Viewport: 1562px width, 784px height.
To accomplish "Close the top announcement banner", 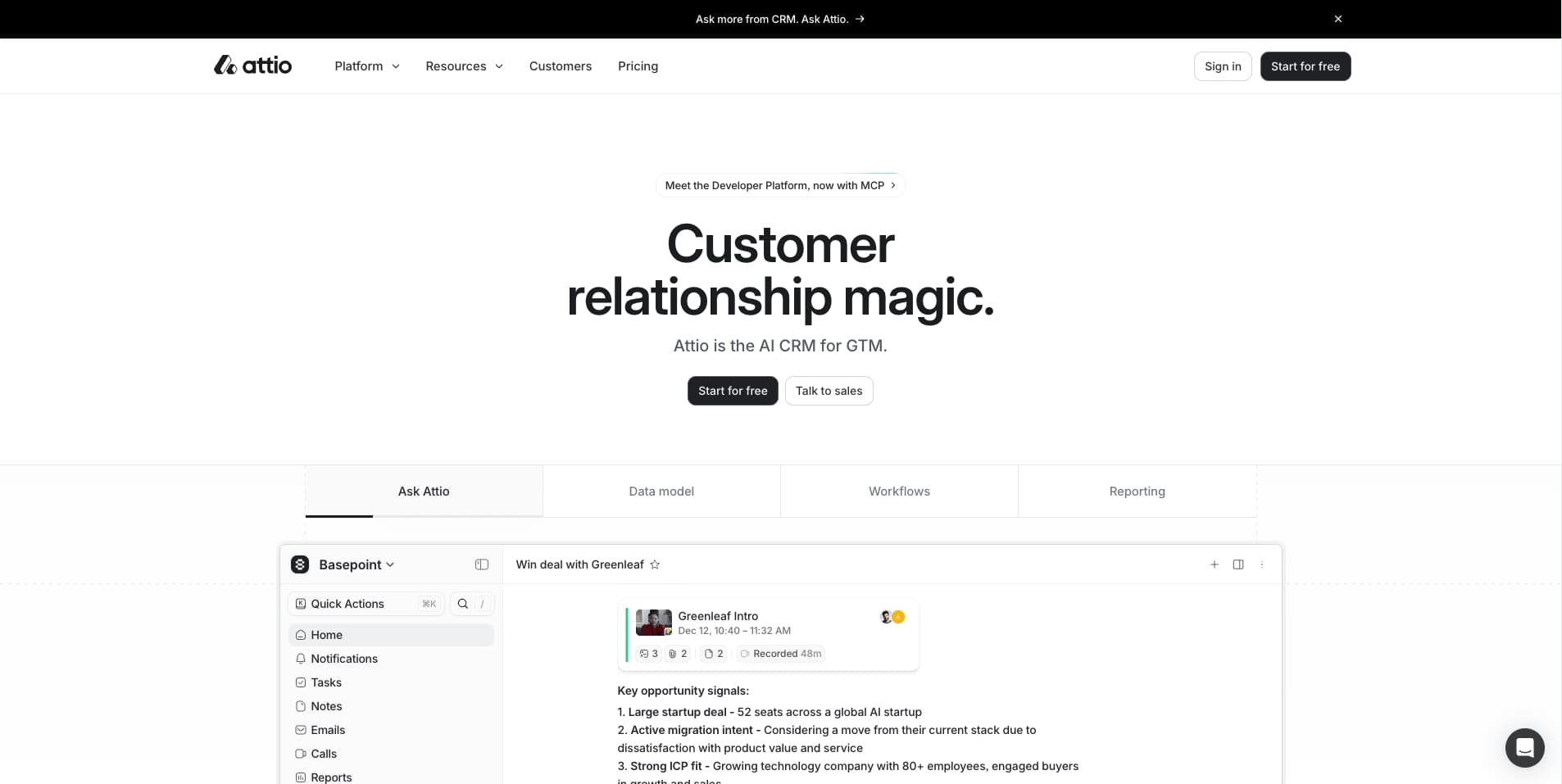I will pyautogui.click(x=1337, y=19).
